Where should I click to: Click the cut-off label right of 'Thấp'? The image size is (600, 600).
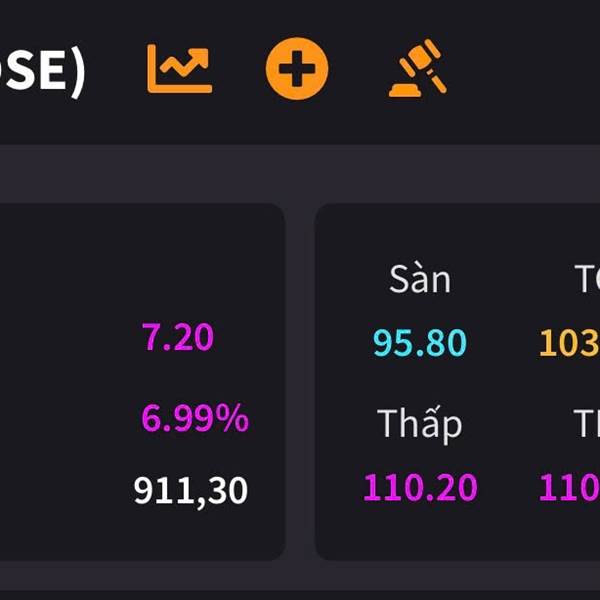587,425
